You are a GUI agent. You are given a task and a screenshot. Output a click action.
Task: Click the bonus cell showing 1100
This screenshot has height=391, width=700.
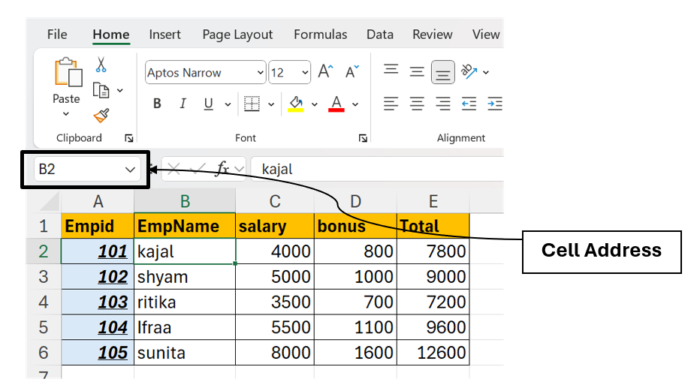pos(355,327)
